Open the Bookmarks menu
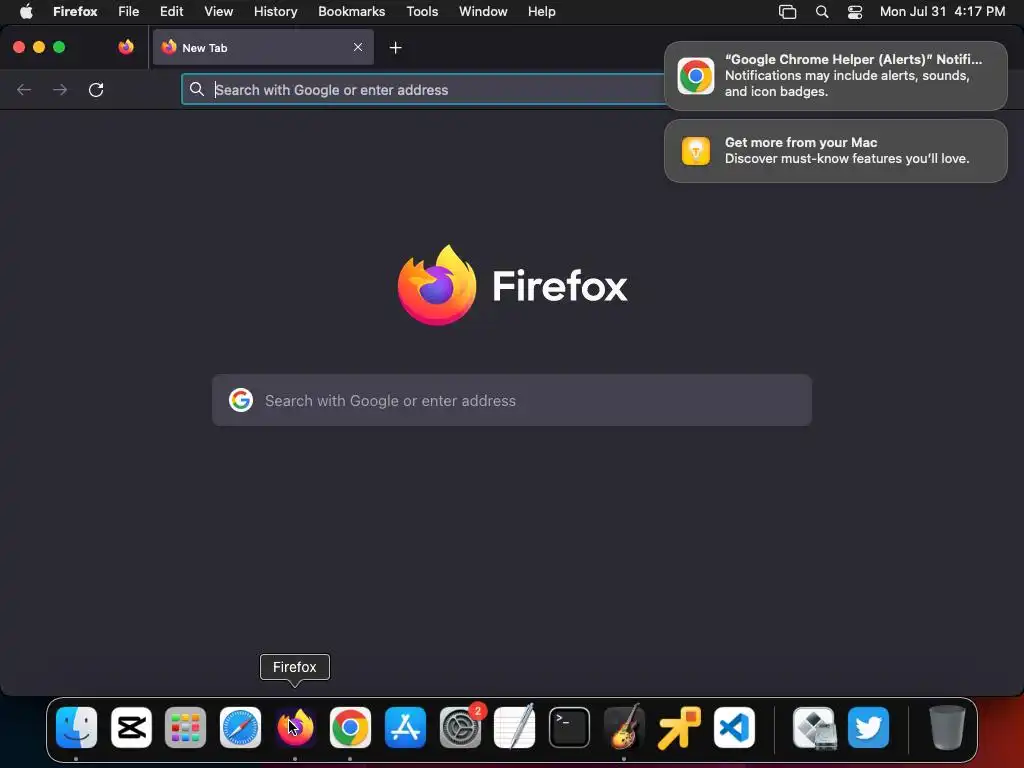 click(x=351, y=11)
